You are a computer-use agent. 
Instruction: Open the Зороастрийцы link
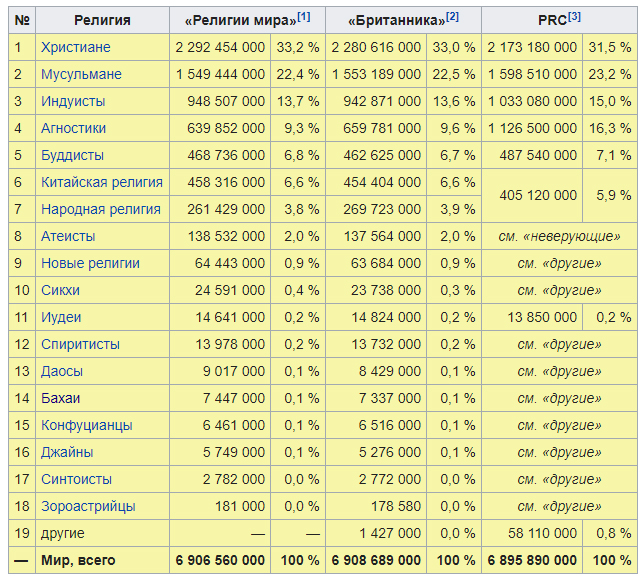click(88, 506)
